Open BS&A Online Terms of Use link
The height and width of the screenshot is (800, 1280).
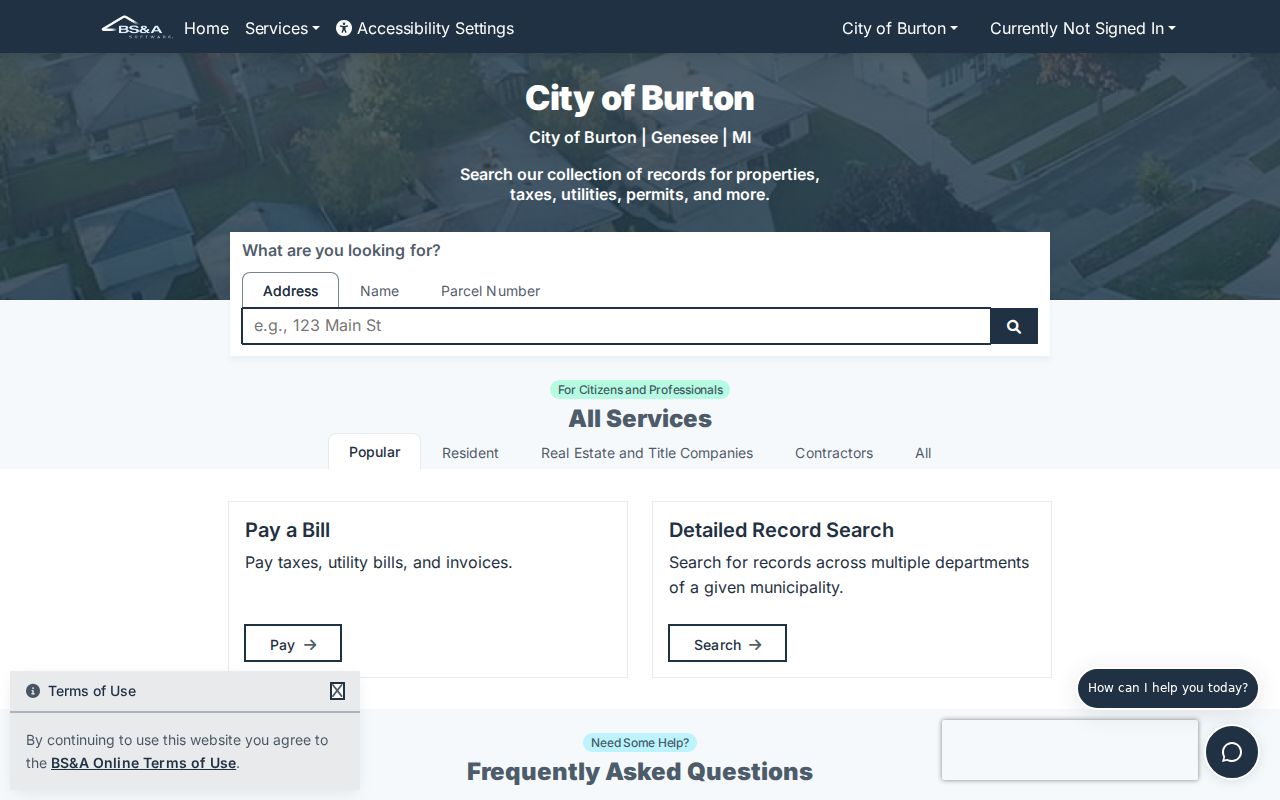tap(144, 763)
